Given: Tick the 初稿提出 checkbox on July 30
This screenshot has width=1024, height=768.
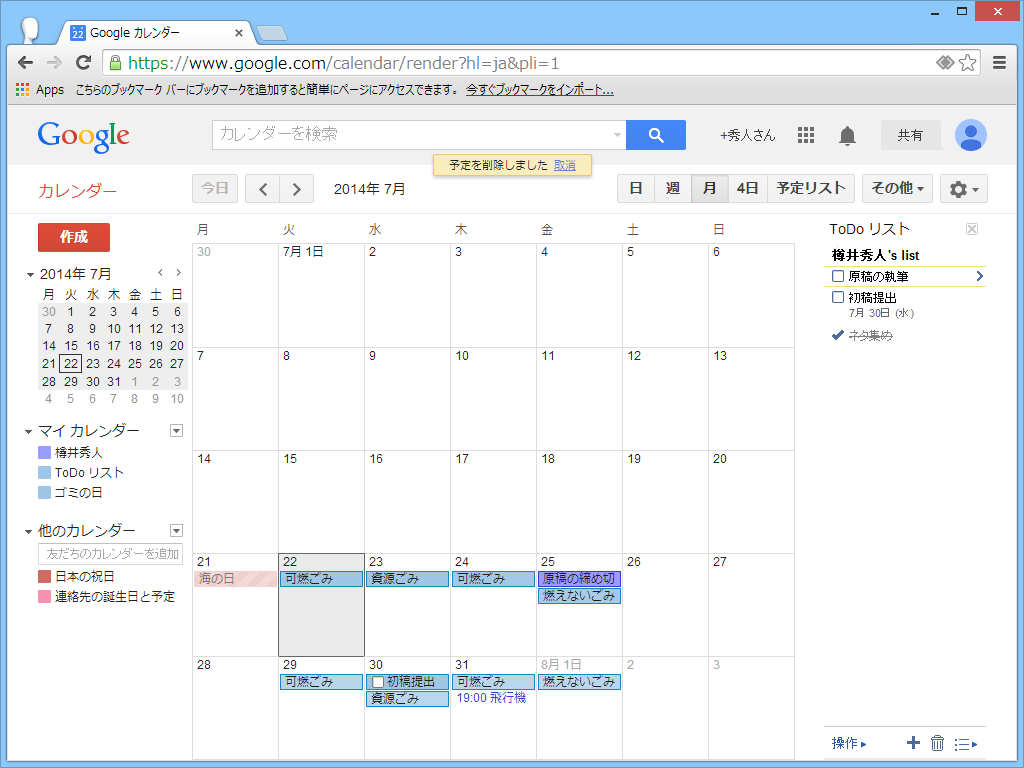Looking at the screenshot, I should pyautogui.click(x=377, y=682).
